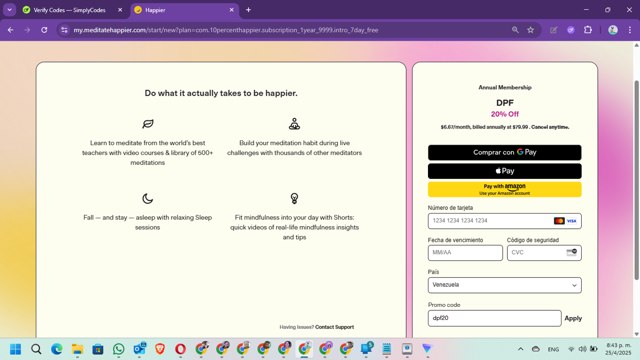The width and height of the screenshot is (640, 360).
Task: Open the Contact Support link
Action: 334,327
